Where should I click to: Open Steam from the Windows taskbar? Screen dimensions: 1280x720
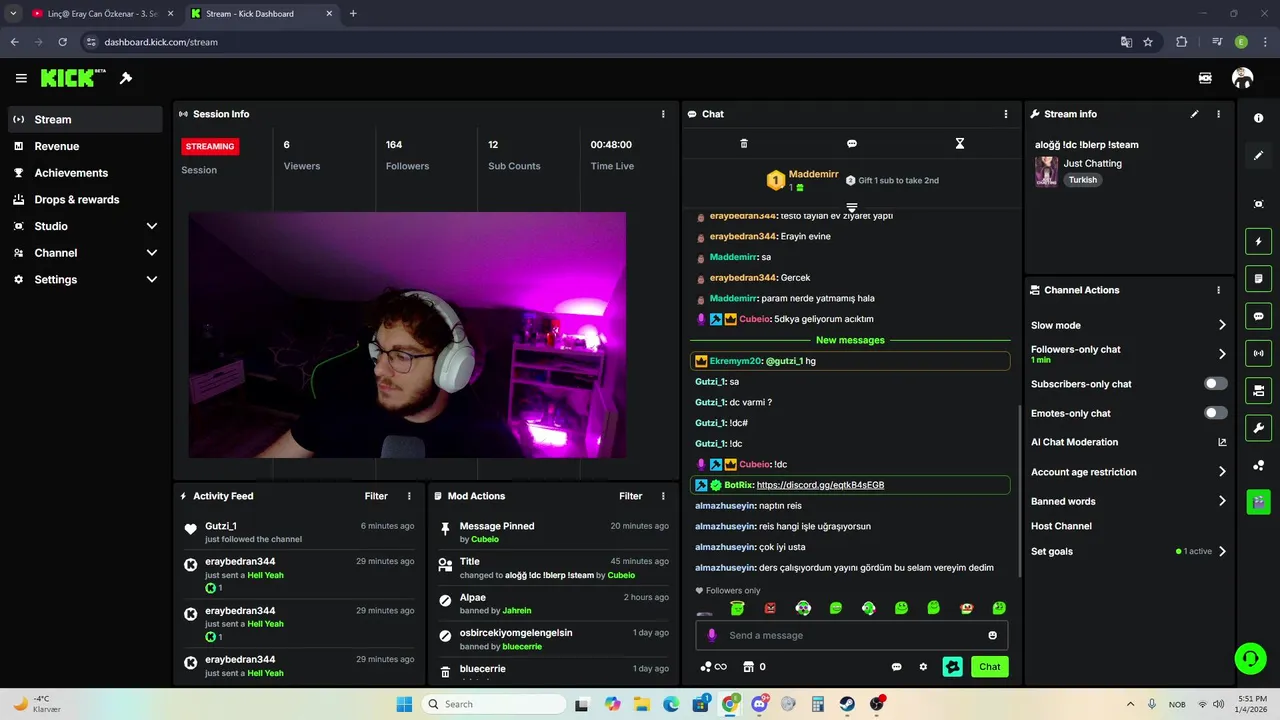[847, 704]
